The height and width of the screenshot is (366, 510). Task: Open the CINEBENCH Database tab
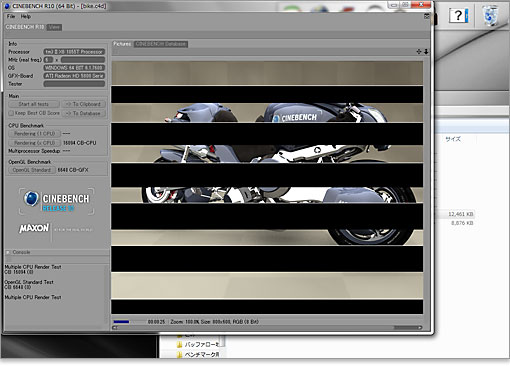pos(161,44)
